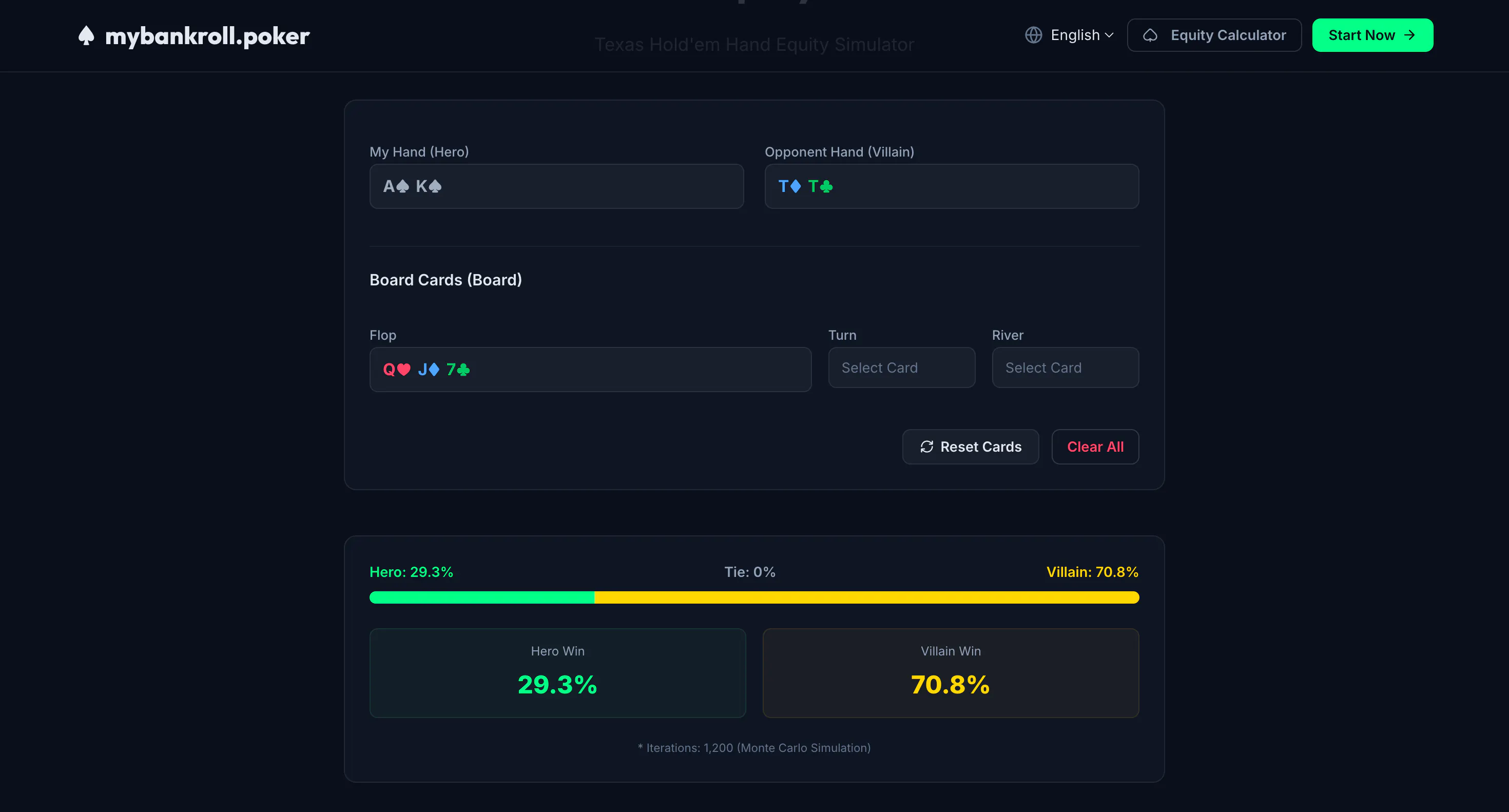The image size is (1509, 812).
Task: Click the "My Hand (Hero)" label
Action: 419,152
